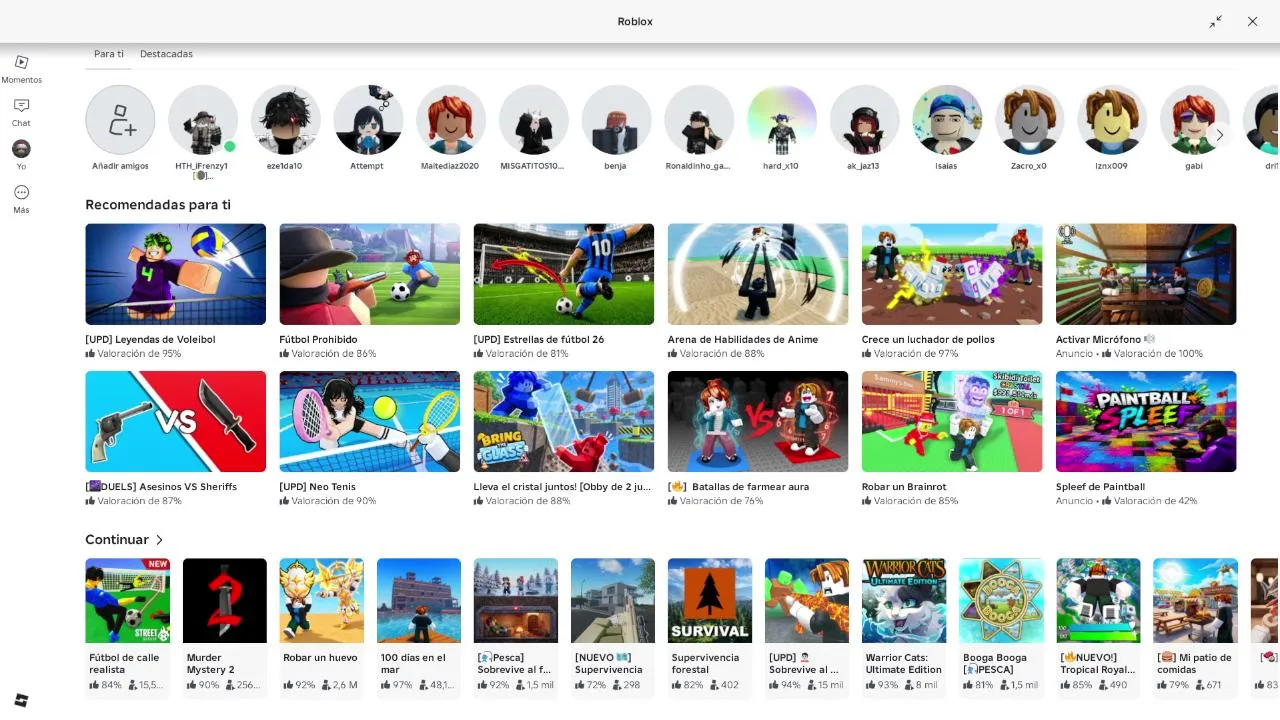Screen dimensions: 1280x720
Task: Open friend avatar benja
Action: coord(616,120)
